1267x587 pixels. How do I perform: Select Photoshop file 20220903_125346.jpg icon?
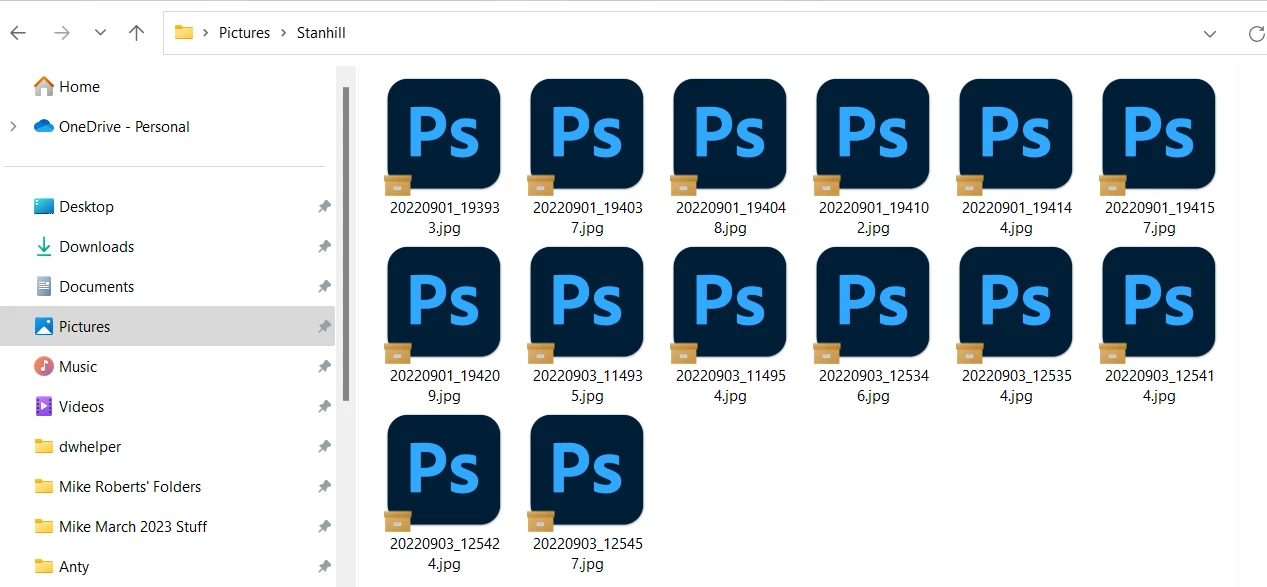pyautogui.click(x=873, y=303)
